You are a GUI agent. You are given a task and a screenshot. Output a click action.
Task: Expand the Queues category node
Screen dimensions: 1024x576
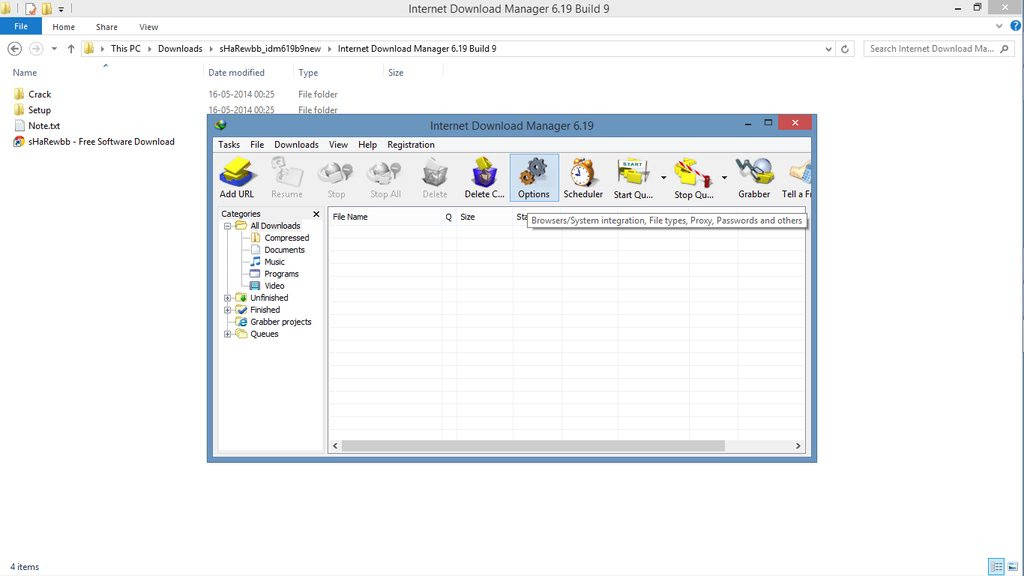227,334
